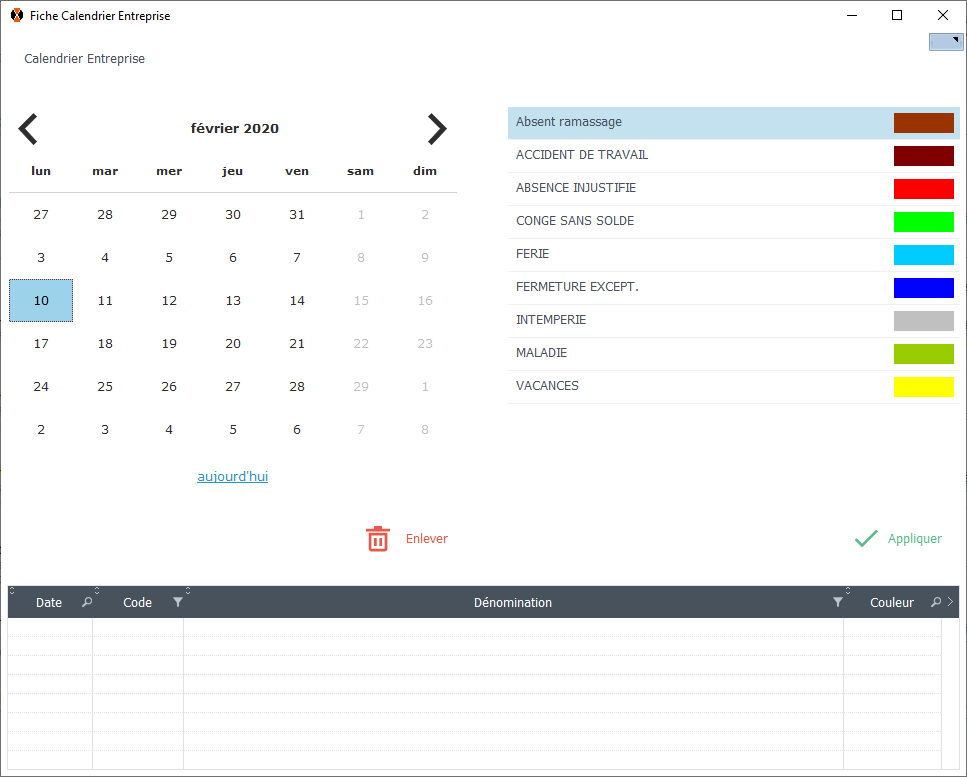967x777 pixels.
Task: Pick day 25 in the calendar grid
Action: [105, 387]
